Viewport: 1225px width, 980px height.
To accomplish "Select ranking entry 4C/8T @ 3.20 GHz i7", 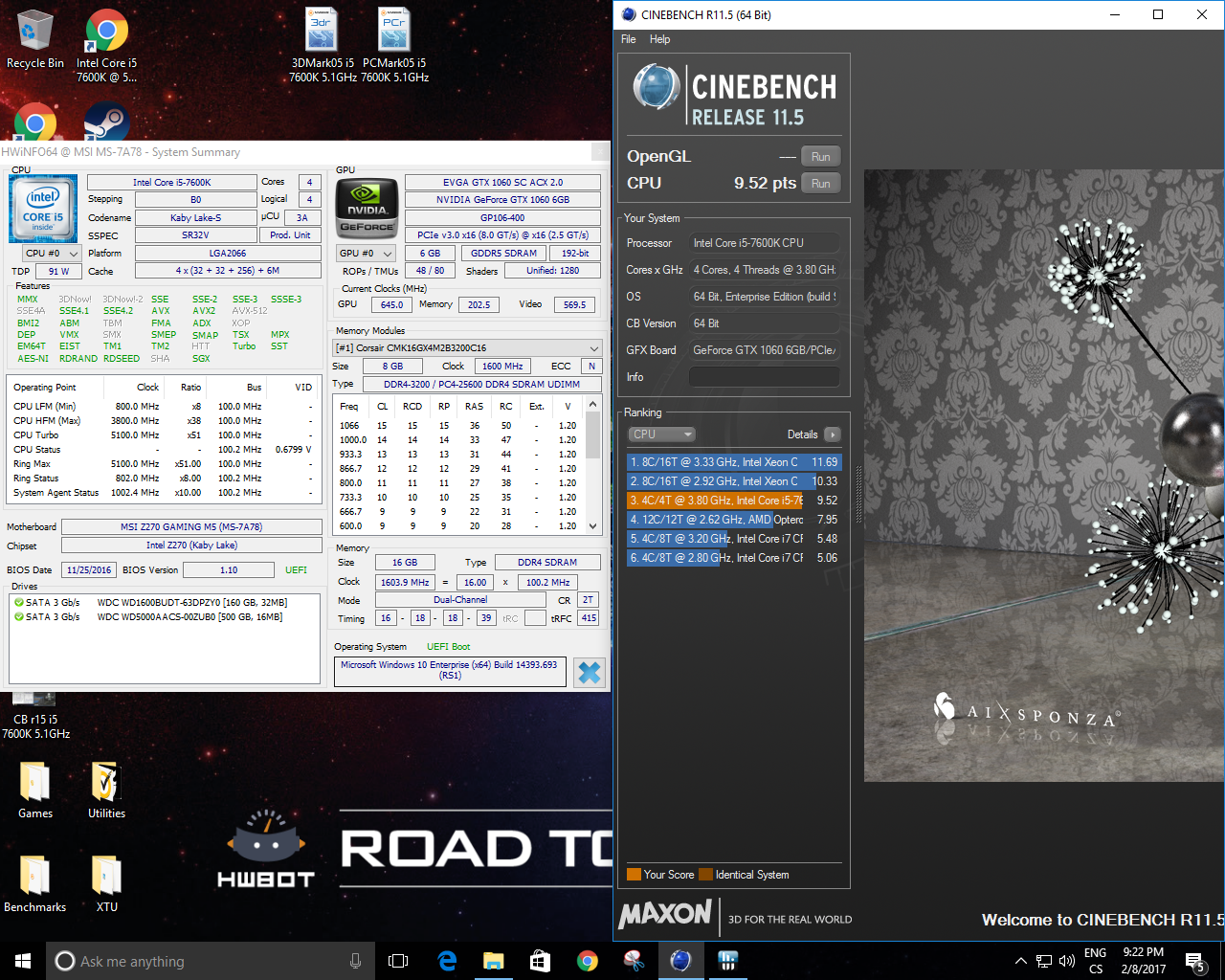I will 734,539.
